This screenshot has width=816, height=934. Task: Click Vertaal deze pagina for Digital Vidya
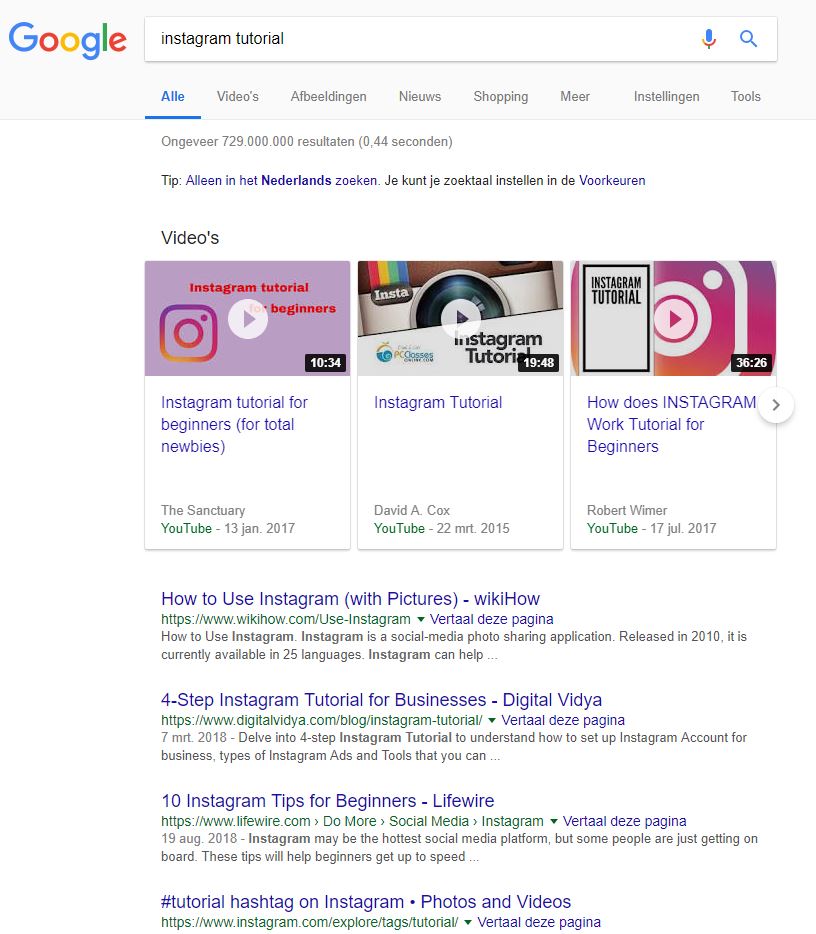(563, 721)
